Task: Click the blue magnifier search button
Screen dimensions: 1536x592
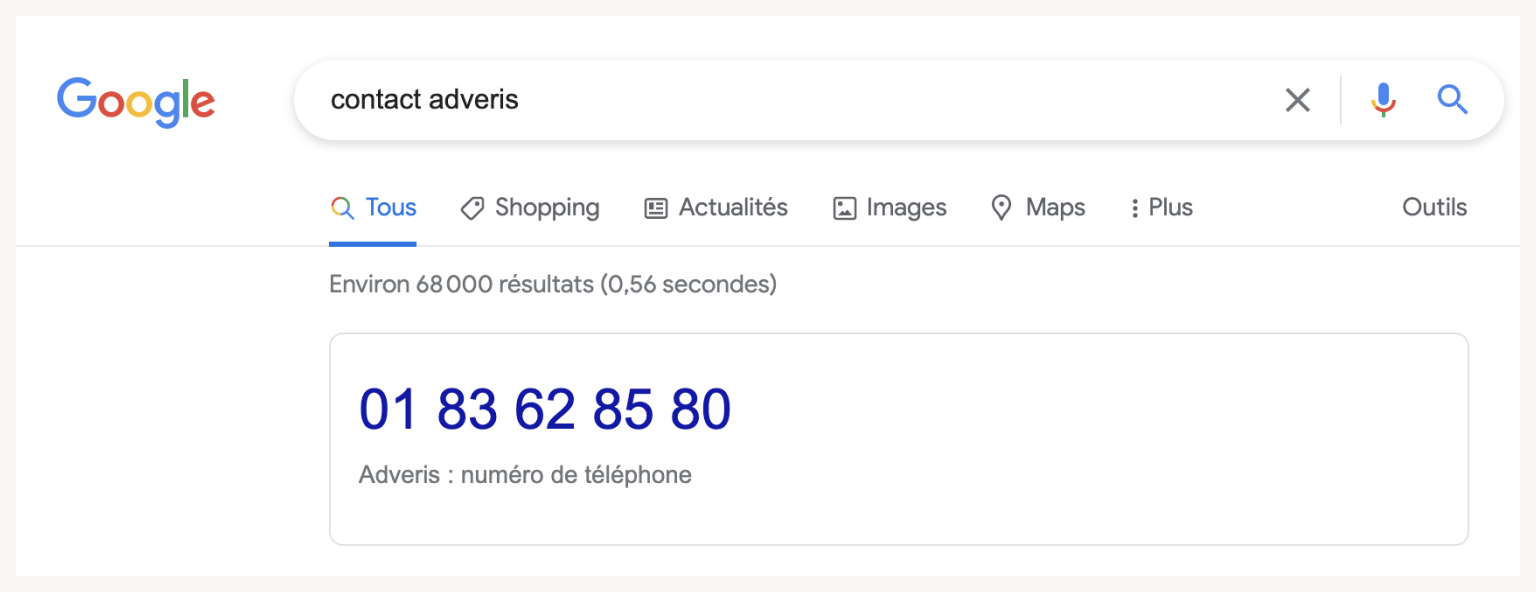Action: pyautogui.click(x=1452, y=100)
